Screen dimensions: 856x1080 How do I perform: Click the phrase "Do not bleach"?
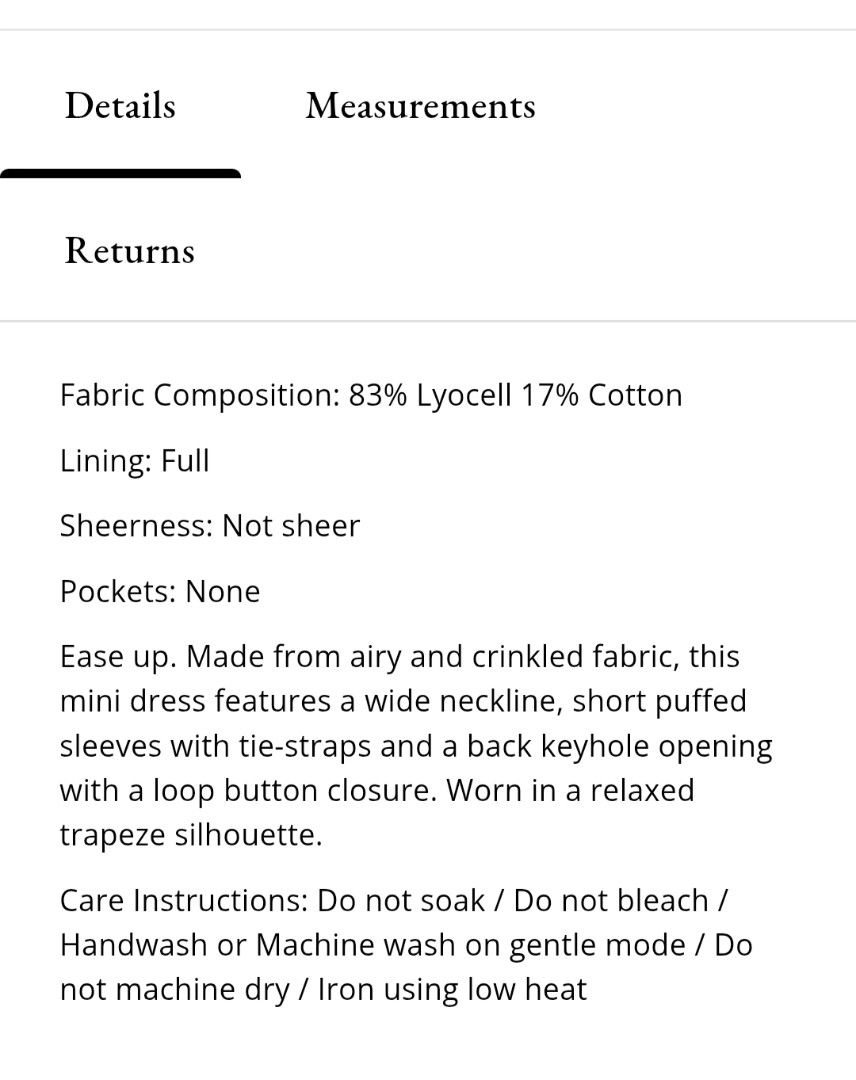pos(612,900)
